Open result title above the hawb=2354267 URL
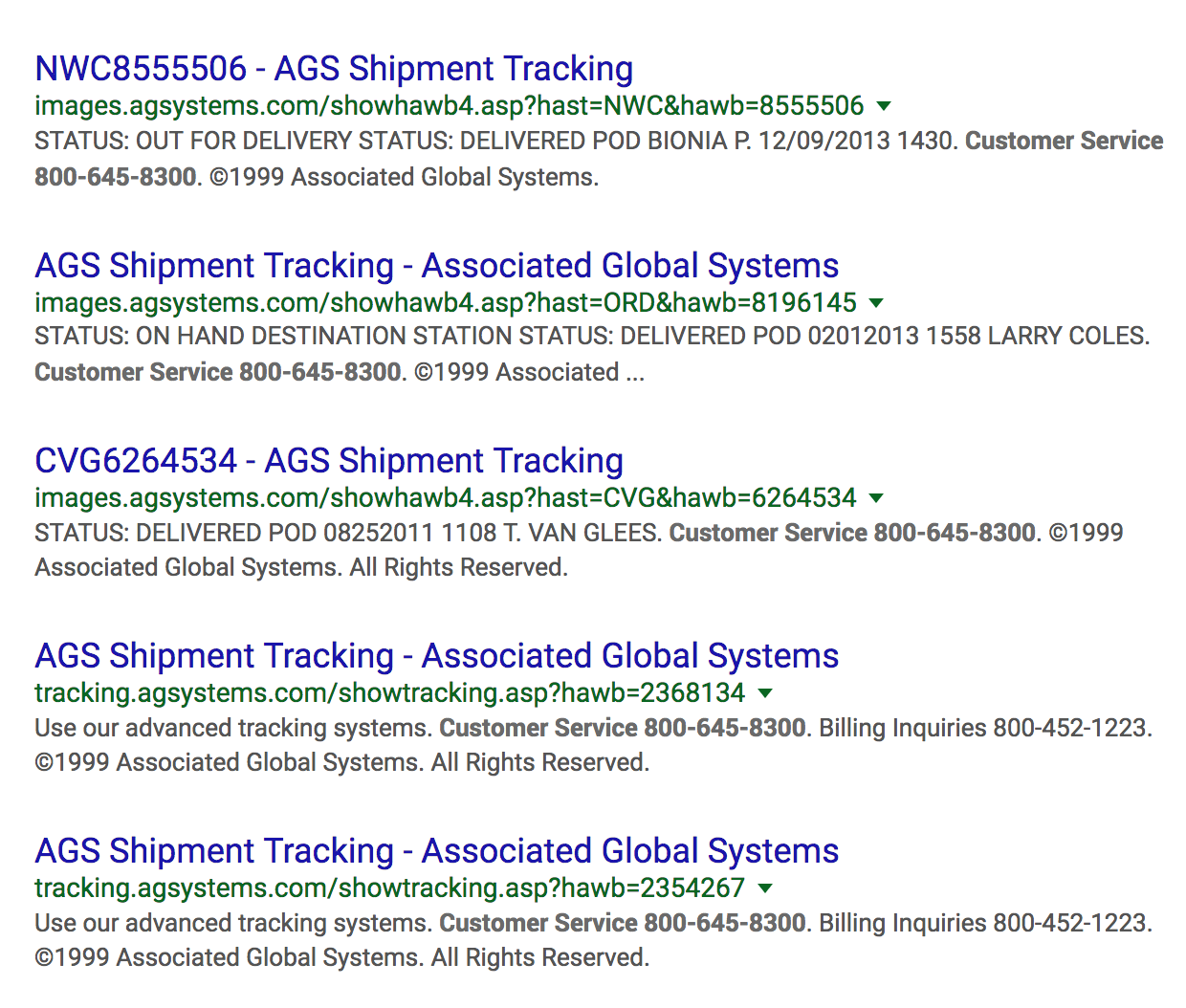 coord(436,851)
